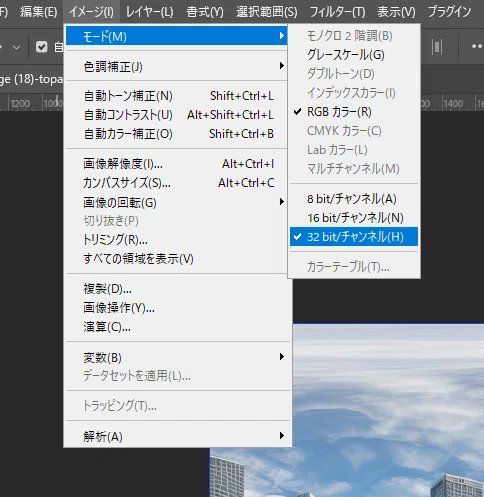The height and width of the screenshot is (497, 484).
Task: Select the document tab ending in (18)-topa
Action: click(x=32, y=79)
